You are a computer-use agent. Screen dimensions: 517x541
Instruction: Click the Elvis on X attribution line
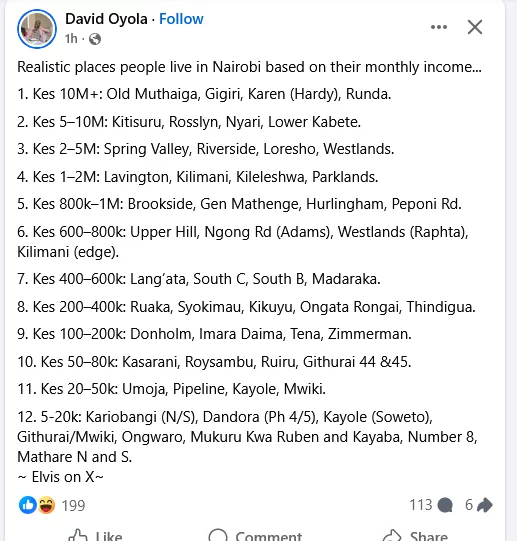pos(60,477)
